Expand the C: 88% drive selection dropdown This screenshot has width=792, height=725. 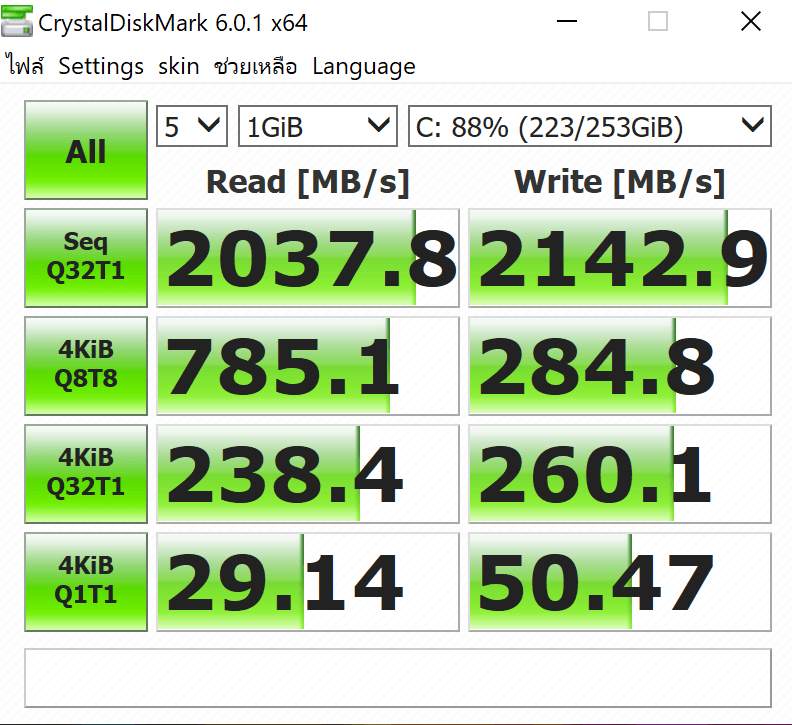tap(589, 126)
